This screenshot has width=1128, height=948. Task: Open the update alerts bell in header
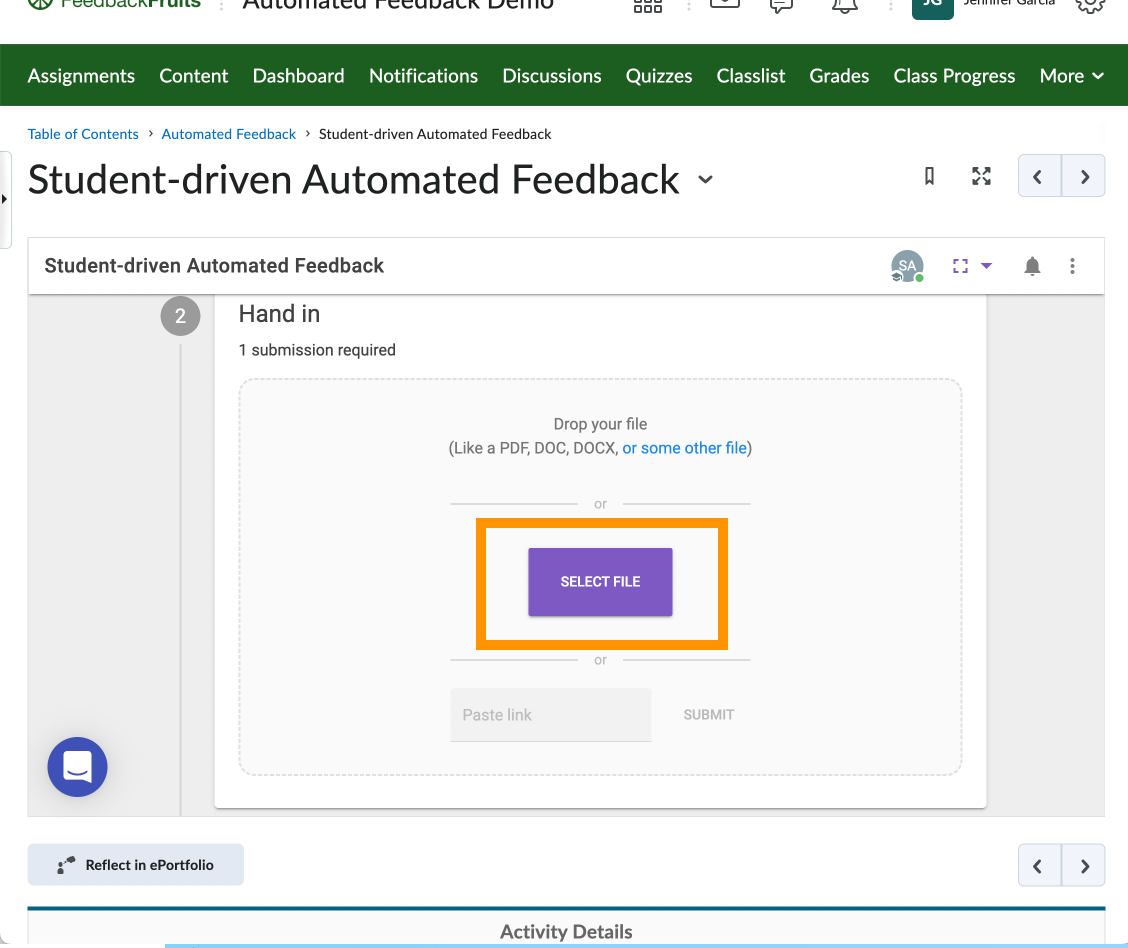[845, 6]
